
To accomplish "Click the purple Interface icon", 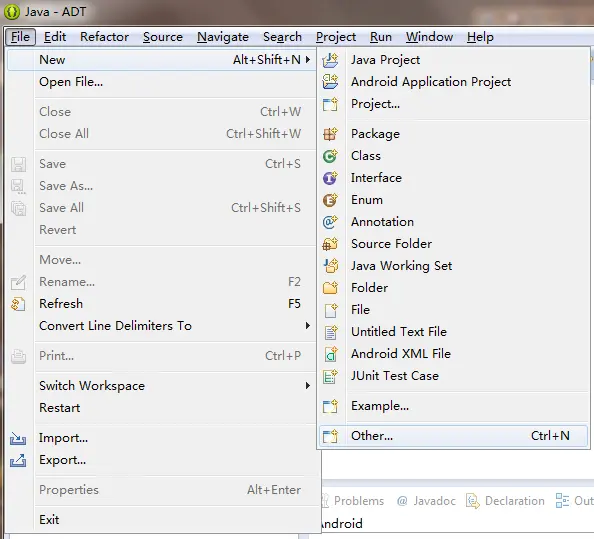I will pyautogui.click(x=330, y=178).
